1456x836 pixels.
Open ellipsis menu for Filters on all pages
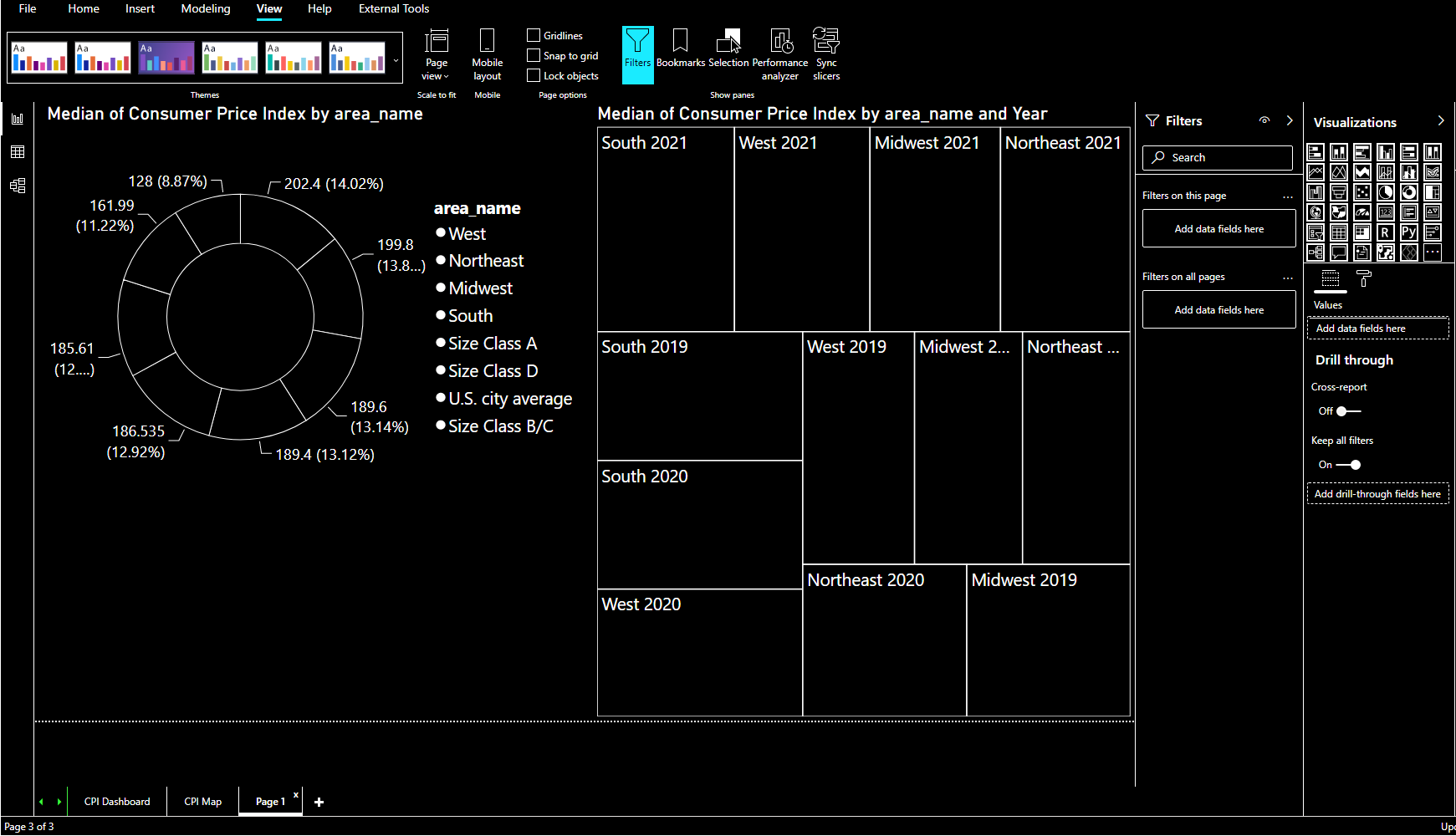[x=1288, y=278]
